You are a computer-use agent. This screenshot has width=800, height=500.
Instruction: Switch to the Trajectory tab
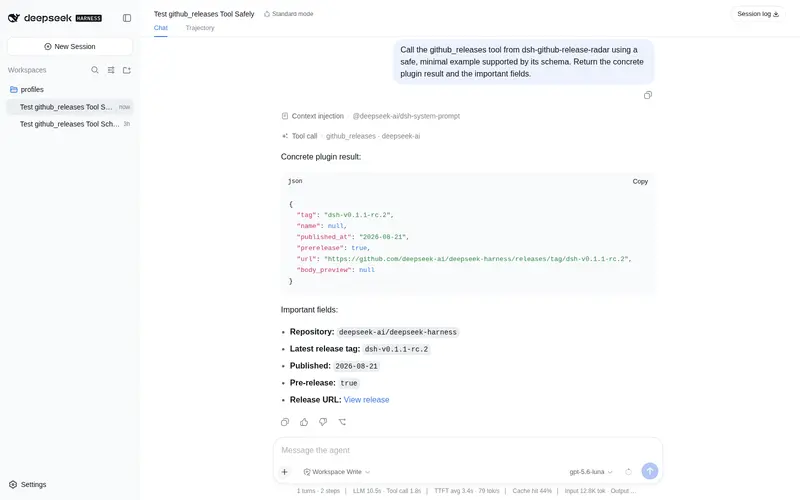click(x=200, y=28)
